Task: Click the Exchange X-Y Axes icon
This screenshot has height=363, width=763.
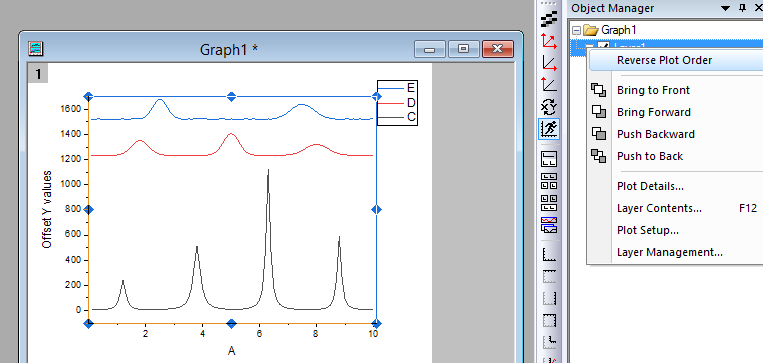Action: (x=549, y=107)
